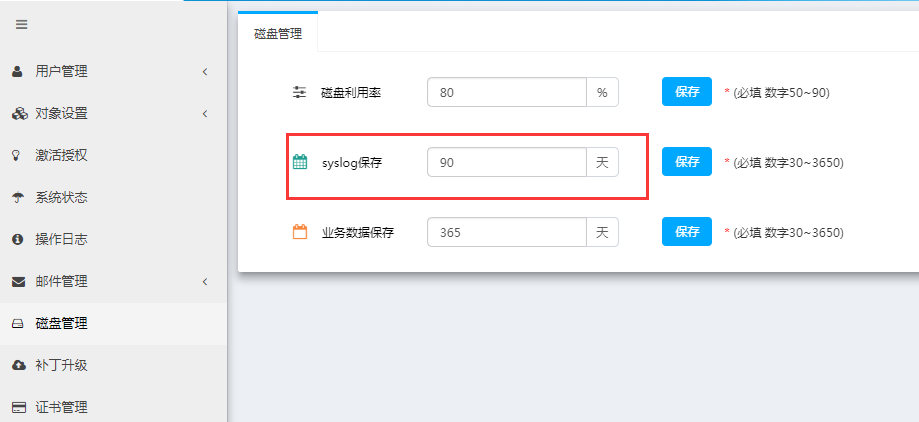The width and height of the screenshot is (919, 422).
Task: Expand the 用户管理 submenu chevron
Action: point(204,72)
